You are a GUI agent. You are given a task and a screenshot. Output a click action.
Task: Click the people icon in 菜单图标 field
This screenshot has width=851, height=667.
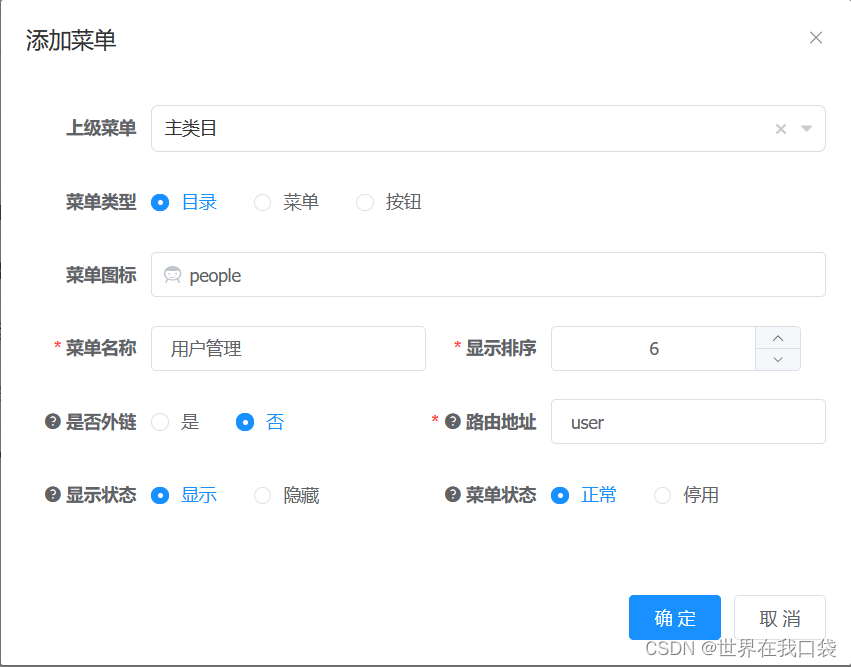point(174,275)
